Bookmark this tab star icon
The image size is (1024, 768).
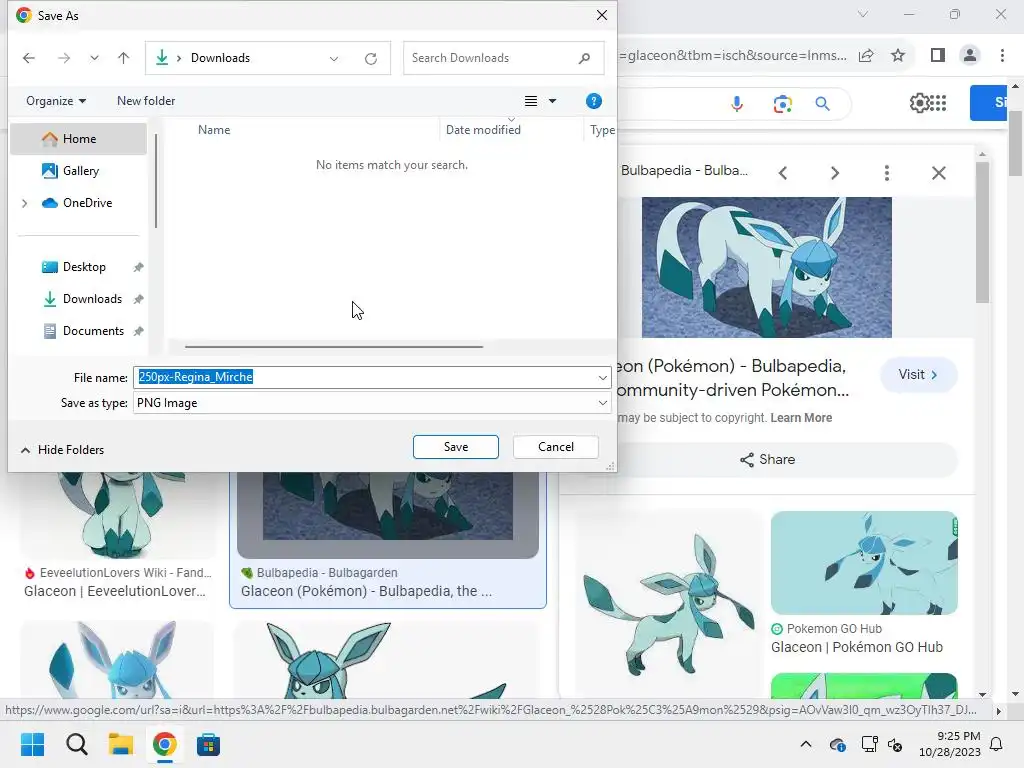pos(898,56)
